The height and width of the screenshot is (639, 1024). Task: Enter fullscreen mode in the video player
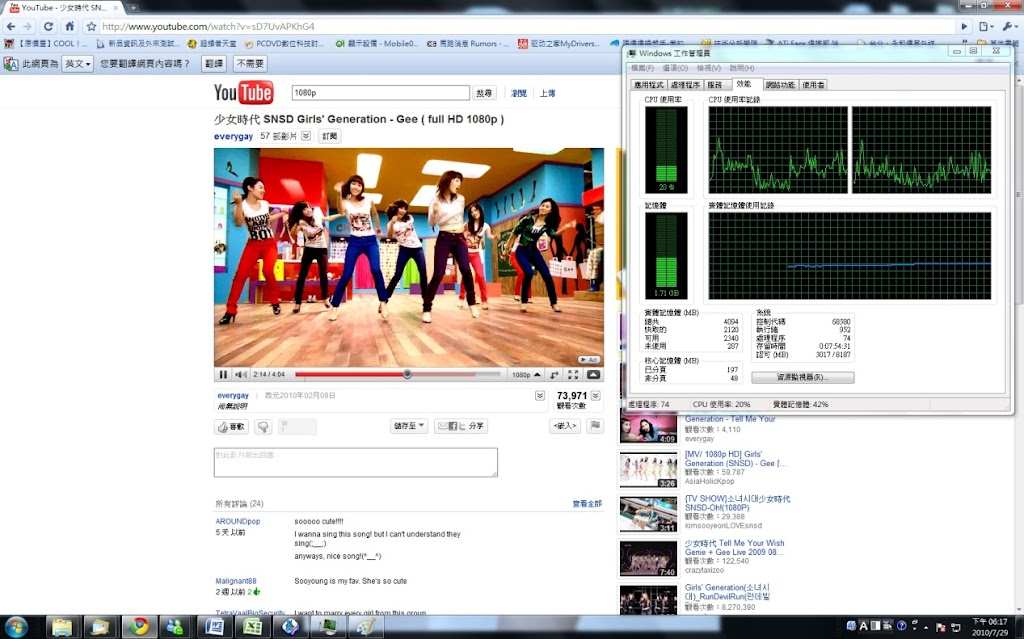573,374
